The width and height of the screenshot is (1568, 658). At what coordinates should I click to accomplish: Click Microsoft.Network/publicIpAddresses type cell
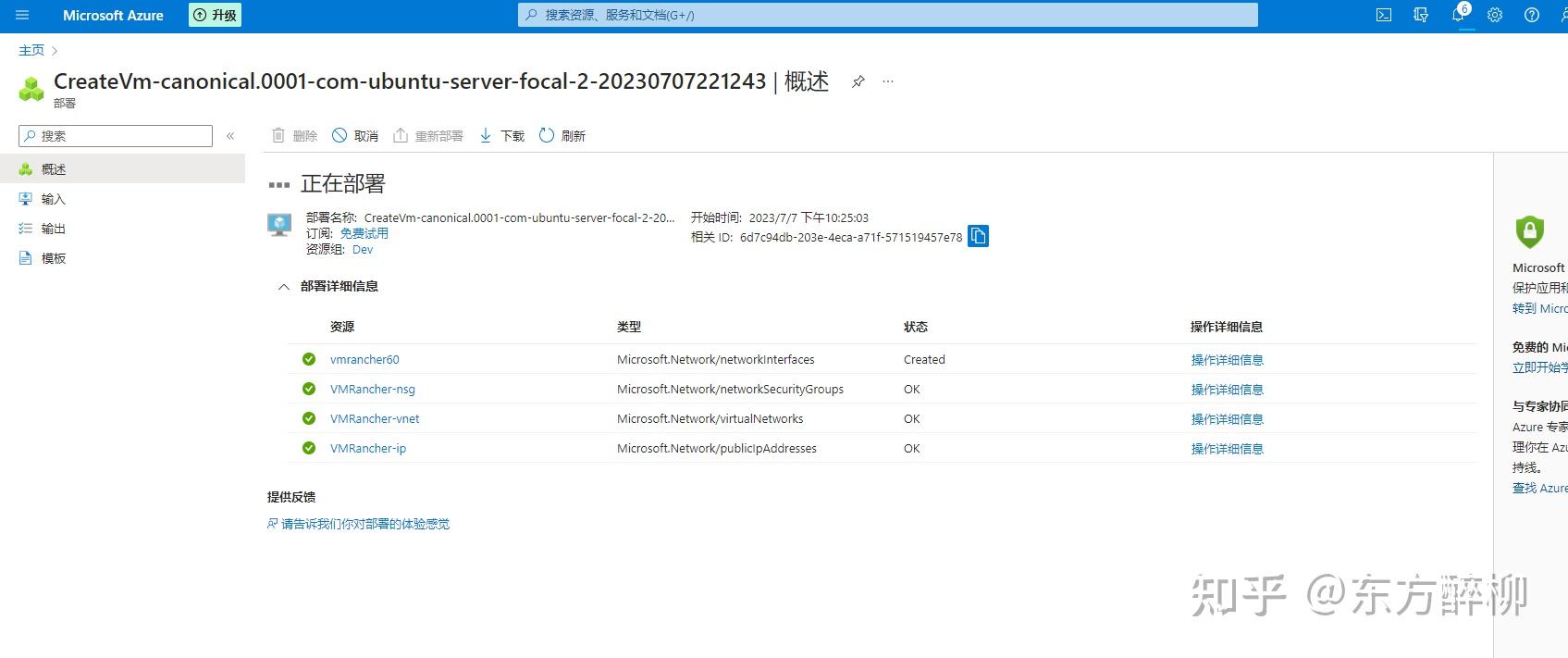[717, 448]
